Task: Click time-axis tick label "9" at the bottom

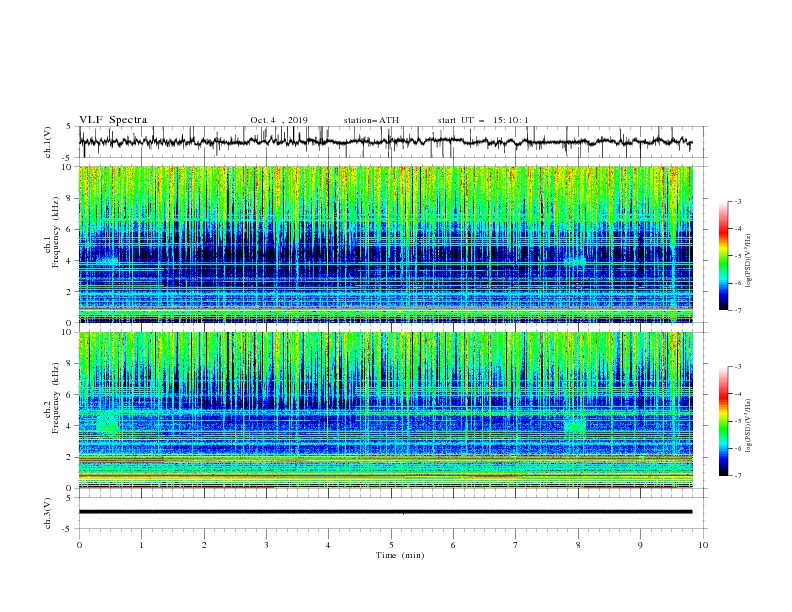Action: (640, 545)
